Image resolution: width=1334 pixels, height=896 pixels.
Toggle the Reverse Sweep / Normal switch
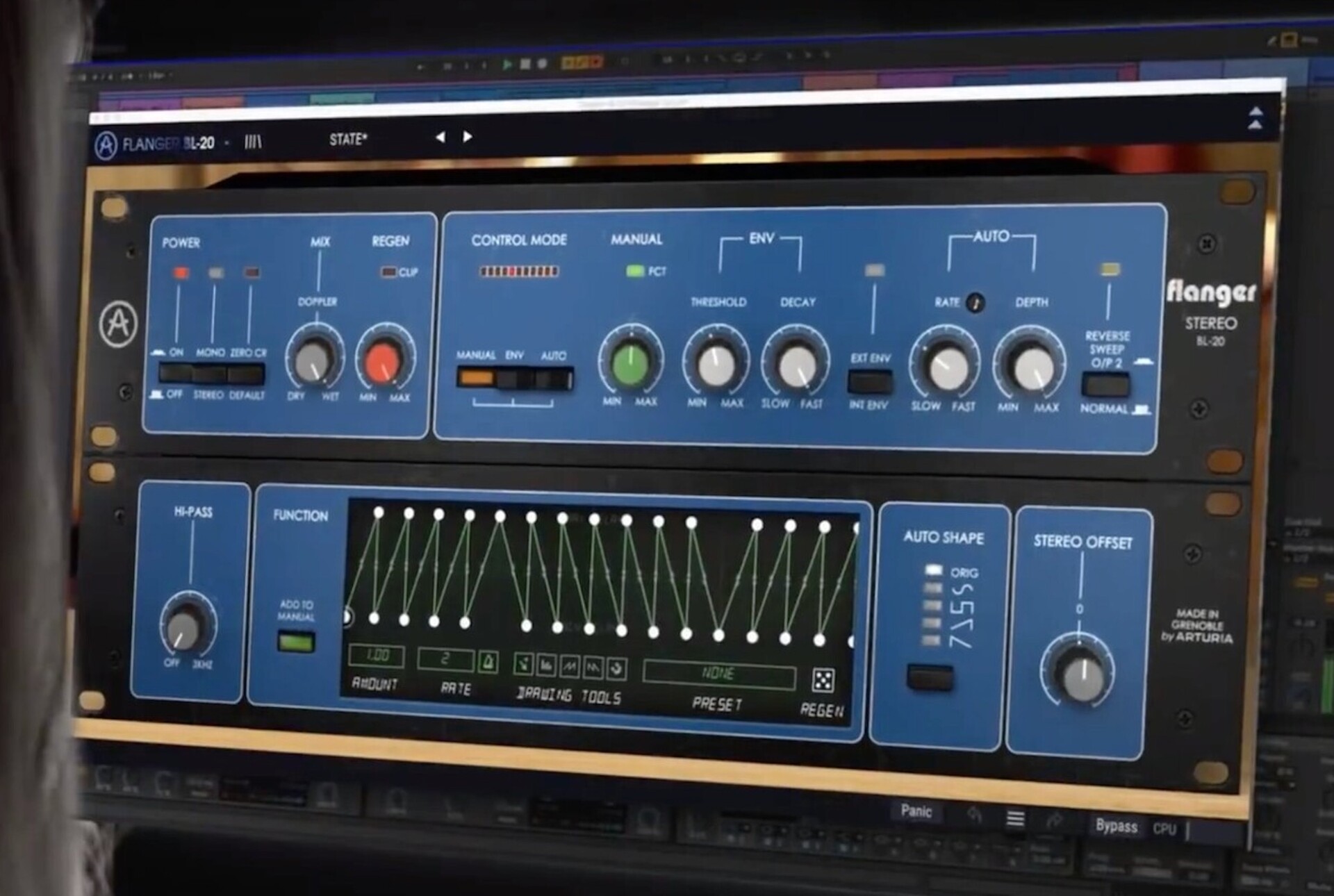pyautogui.click(x=1105, y=384)
